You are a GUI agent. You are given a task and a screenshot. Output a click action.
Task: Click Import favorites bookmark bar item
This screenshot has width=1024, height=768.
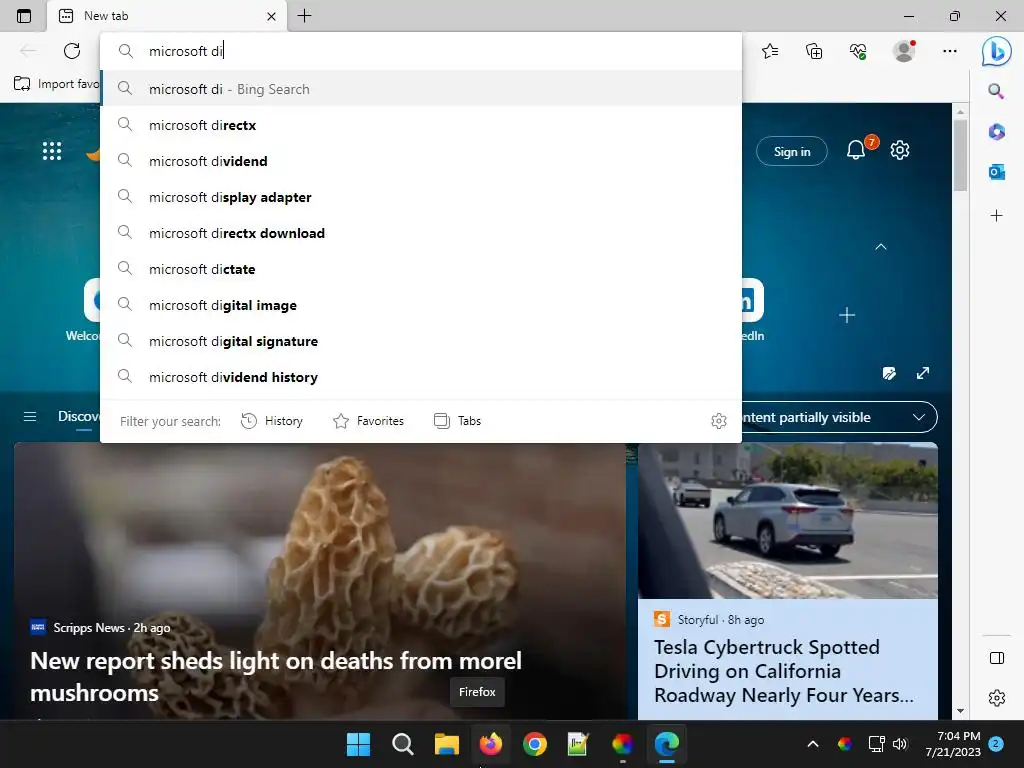coord(56,84)
